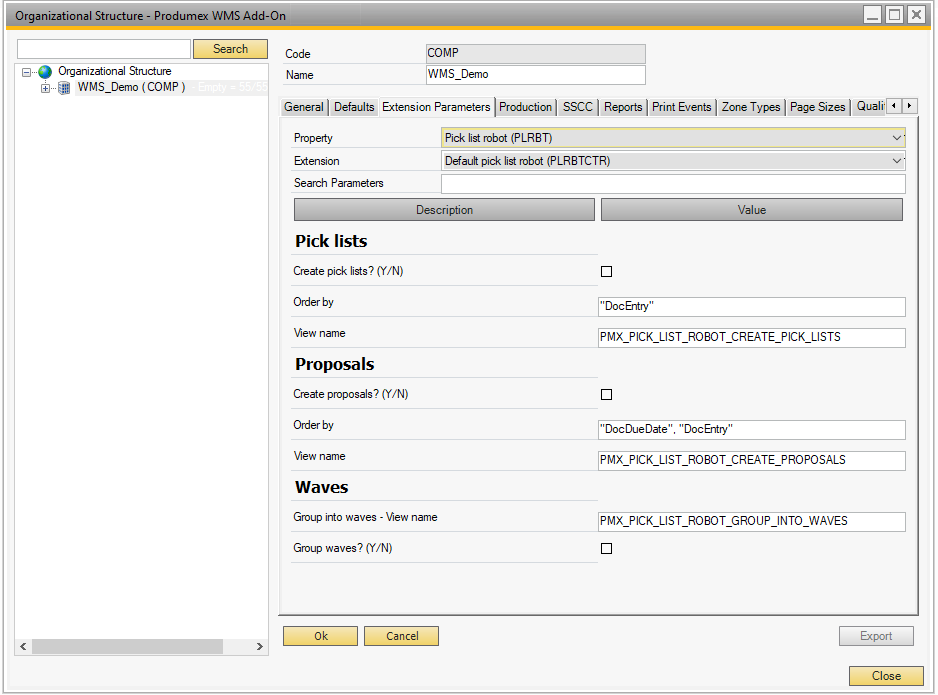Image resolution: width=938 pixels, height=695 pixels.
Task: Open the Extension dropdown list
Action: pos(896,161)
